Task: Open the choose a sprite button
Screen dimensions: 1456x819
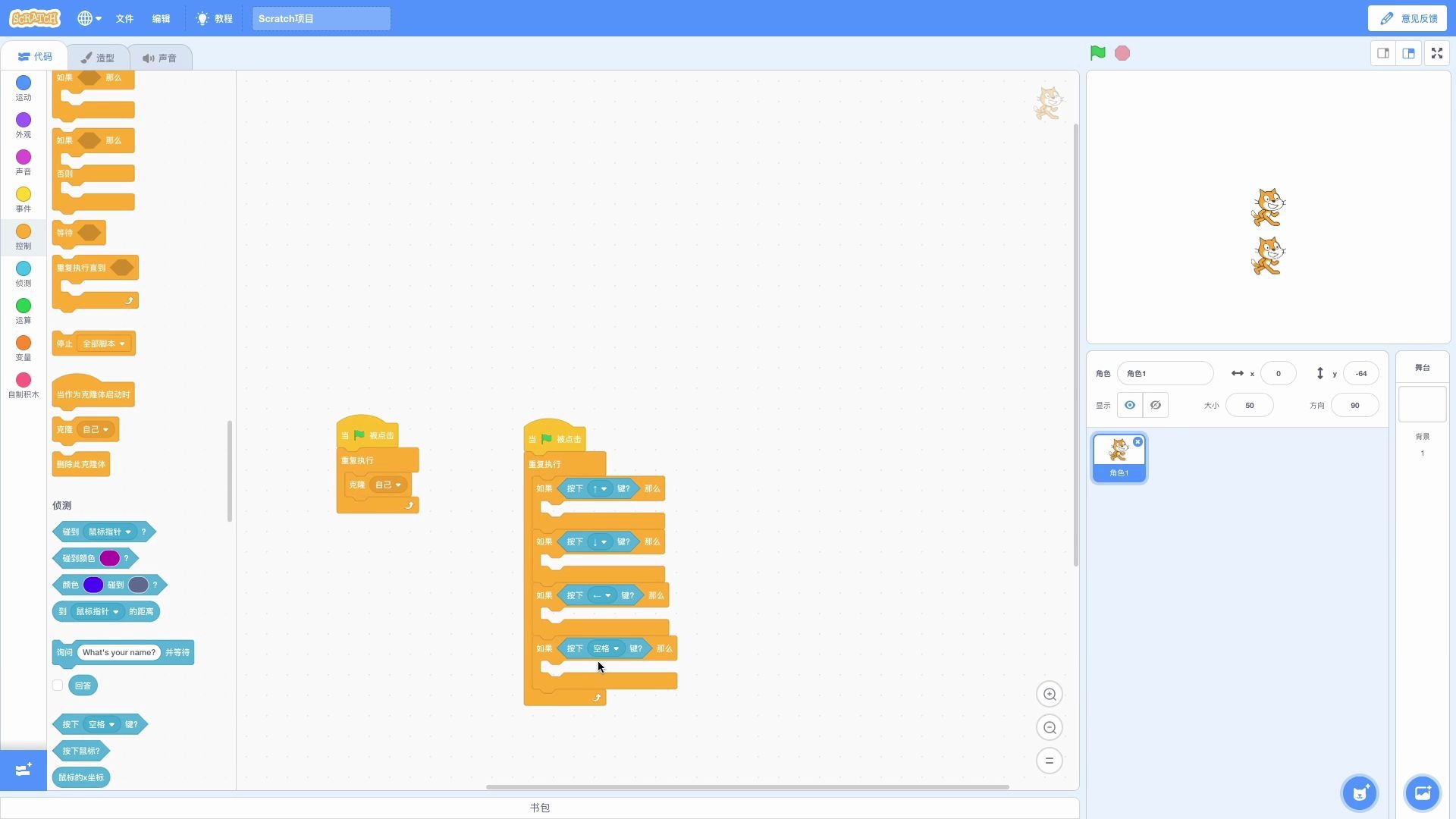Action: [x=1360, y=793]
